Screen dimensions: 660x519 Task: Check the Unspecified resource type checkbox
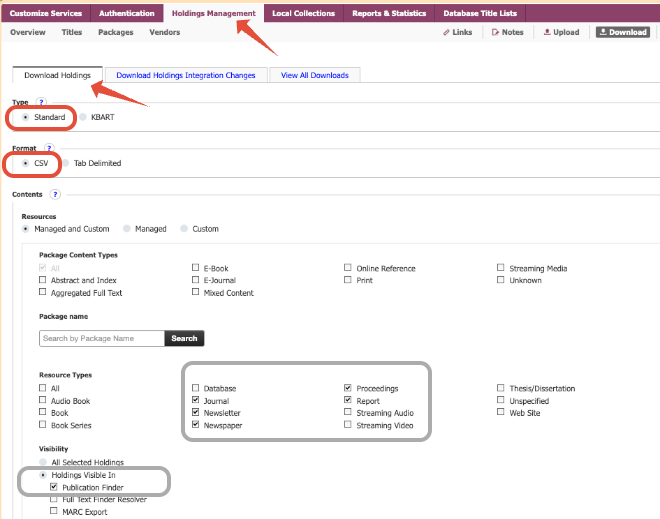click(500, 400)
